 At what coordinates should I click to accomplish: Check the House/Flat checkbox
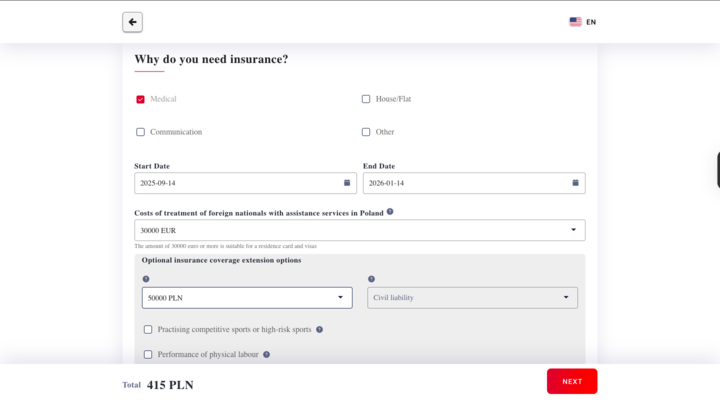366,100
